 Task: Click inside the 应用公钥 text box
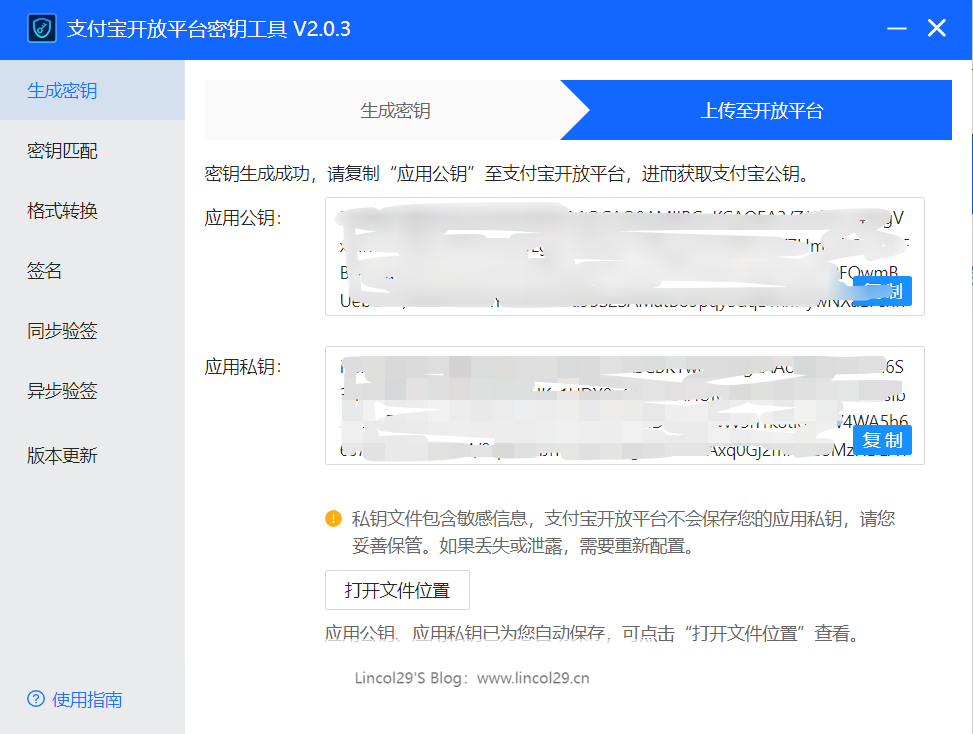[x=600, y=255]
